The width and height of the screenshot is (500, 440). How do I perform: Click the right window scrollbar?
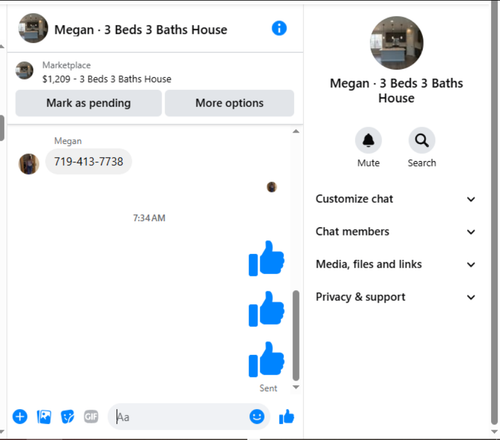[495, 213]
